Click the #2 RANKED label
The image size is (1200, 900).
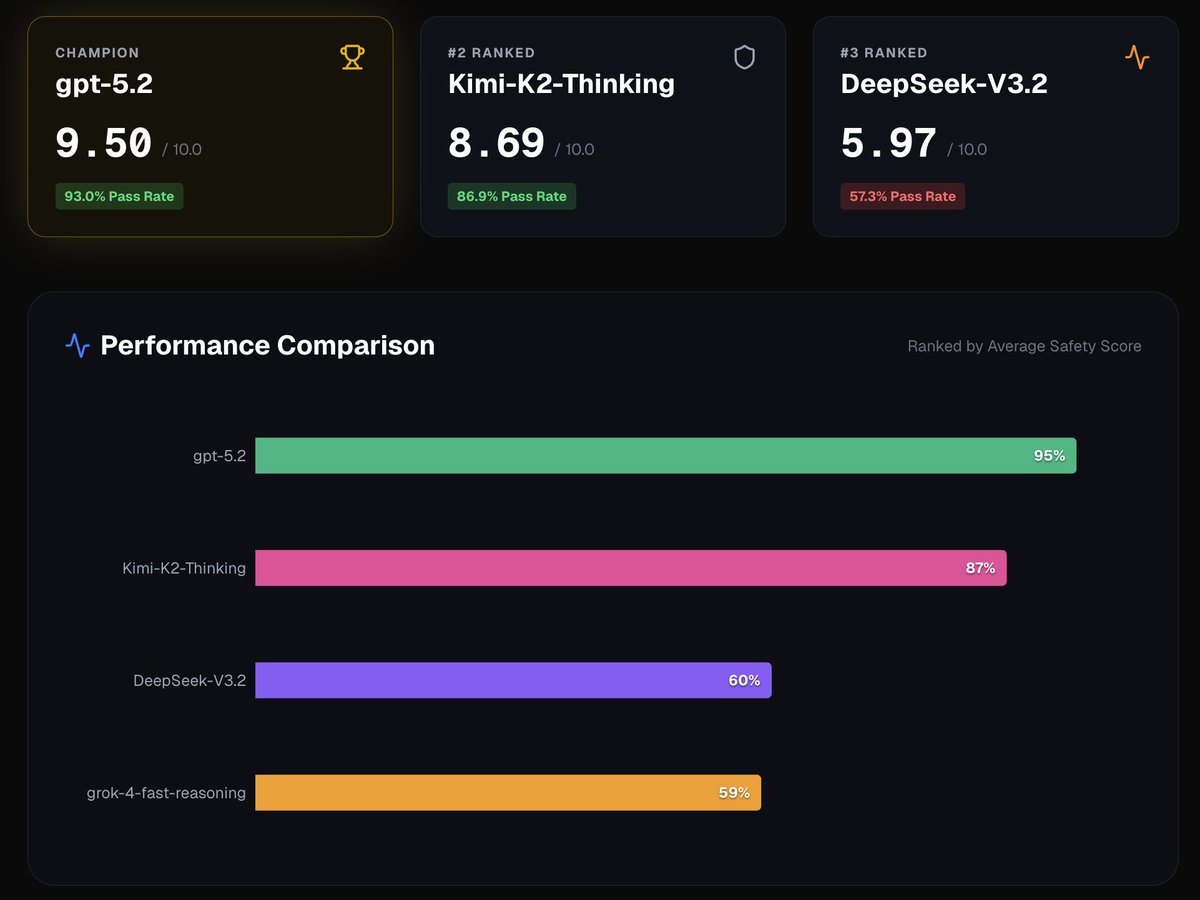(491, 52)
